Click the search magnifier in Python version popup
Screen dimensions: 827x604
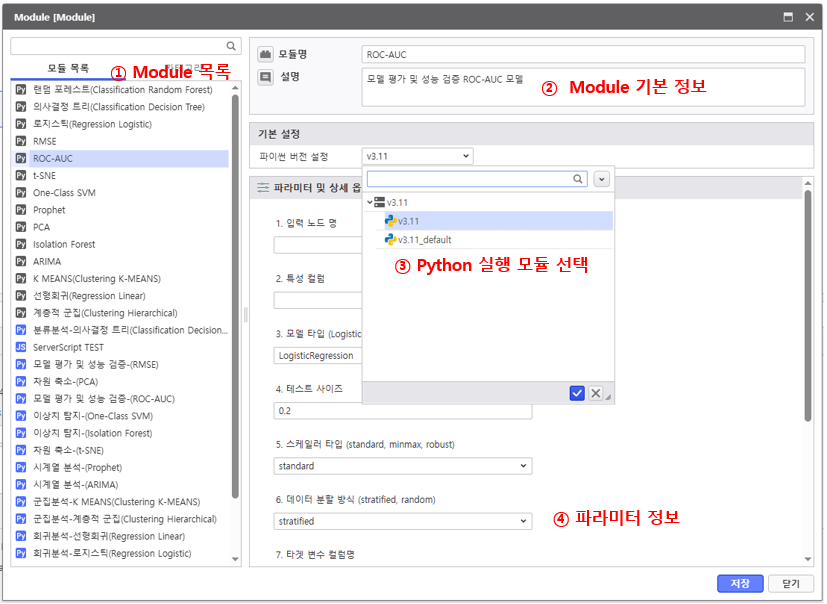click(578, 179)
